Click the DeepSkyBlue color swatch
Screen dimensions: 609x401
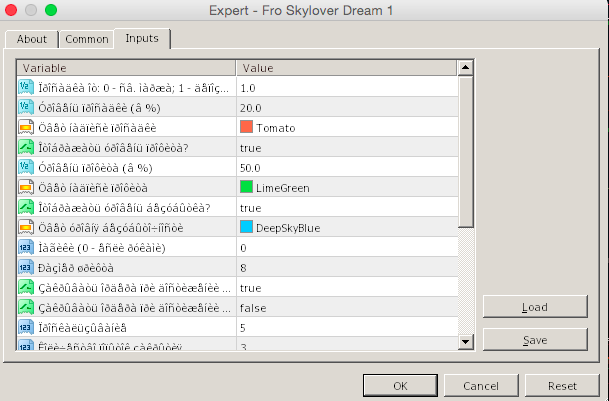pyautogui.click(x=246, y=227)
